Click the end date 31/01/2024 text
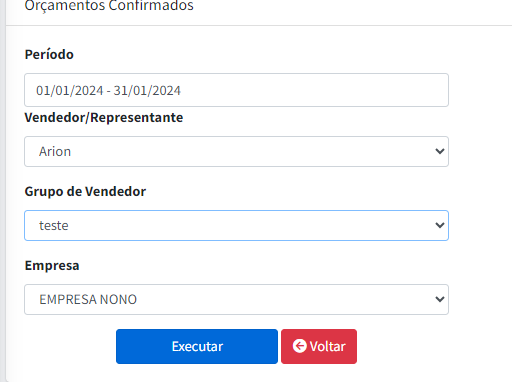Image resolution: width=512 pixels, height=382 pixels. tap(147, 91)
